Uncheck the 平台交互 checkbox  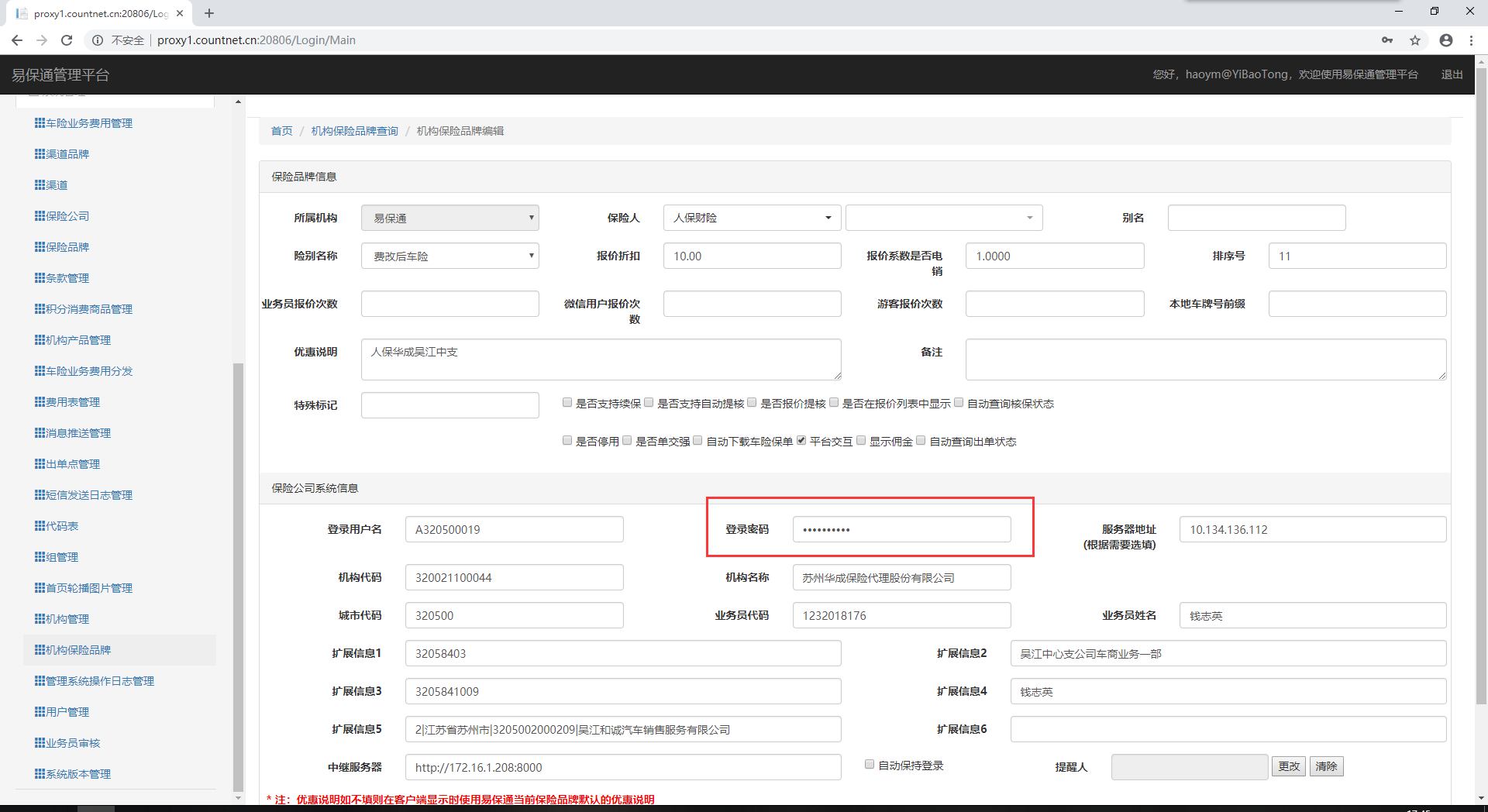[801, 441]
